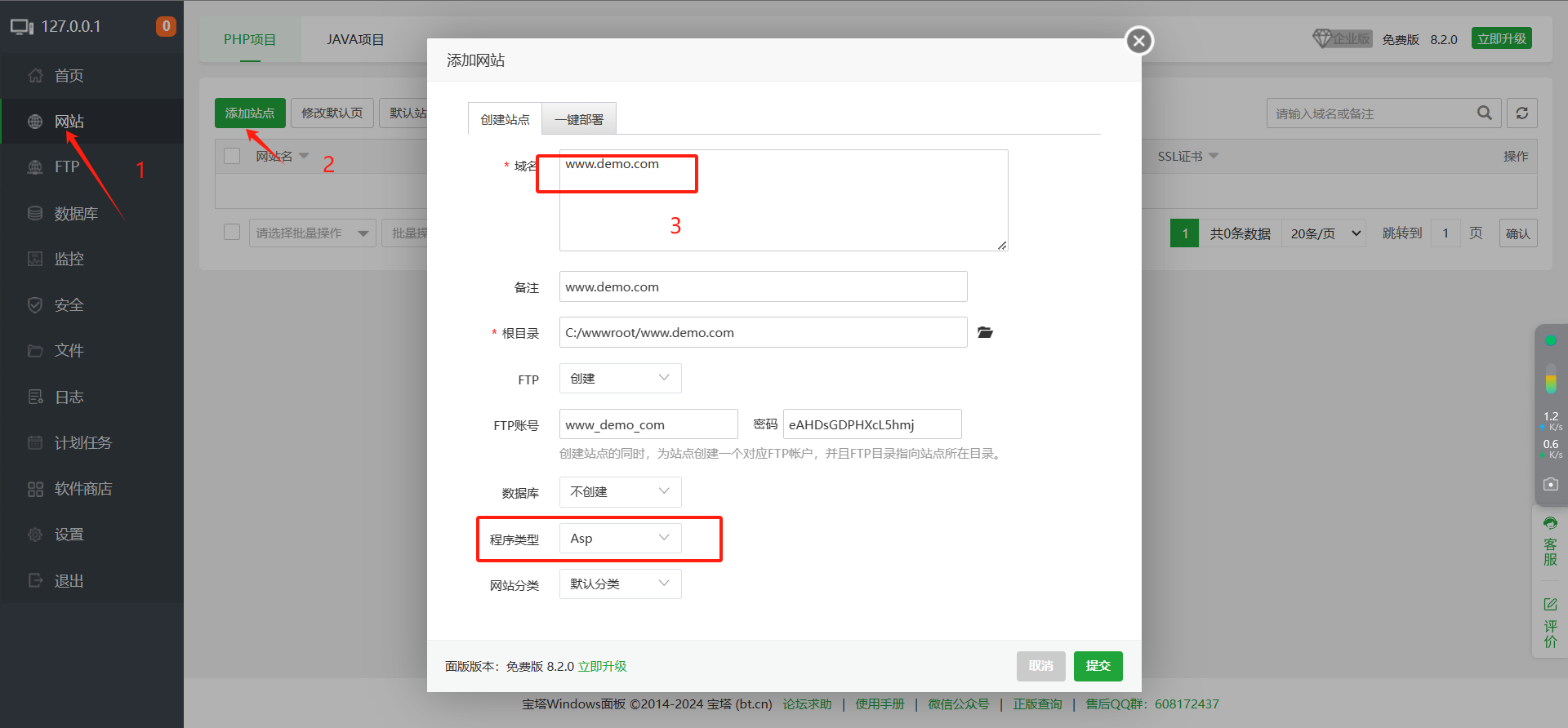
Task: Open the 正版查询 footer link
Action: 1037,704
